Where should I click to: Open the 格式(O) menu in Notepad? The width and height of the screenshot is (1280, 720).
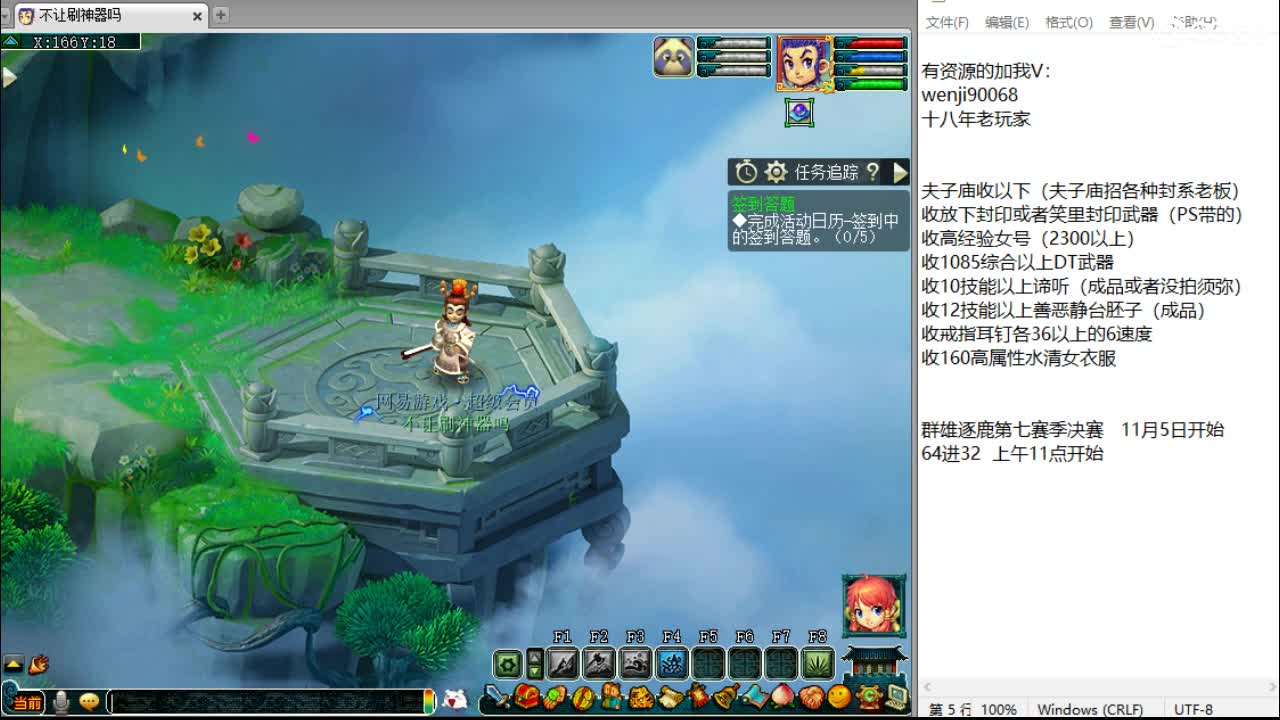[1069, 22]
